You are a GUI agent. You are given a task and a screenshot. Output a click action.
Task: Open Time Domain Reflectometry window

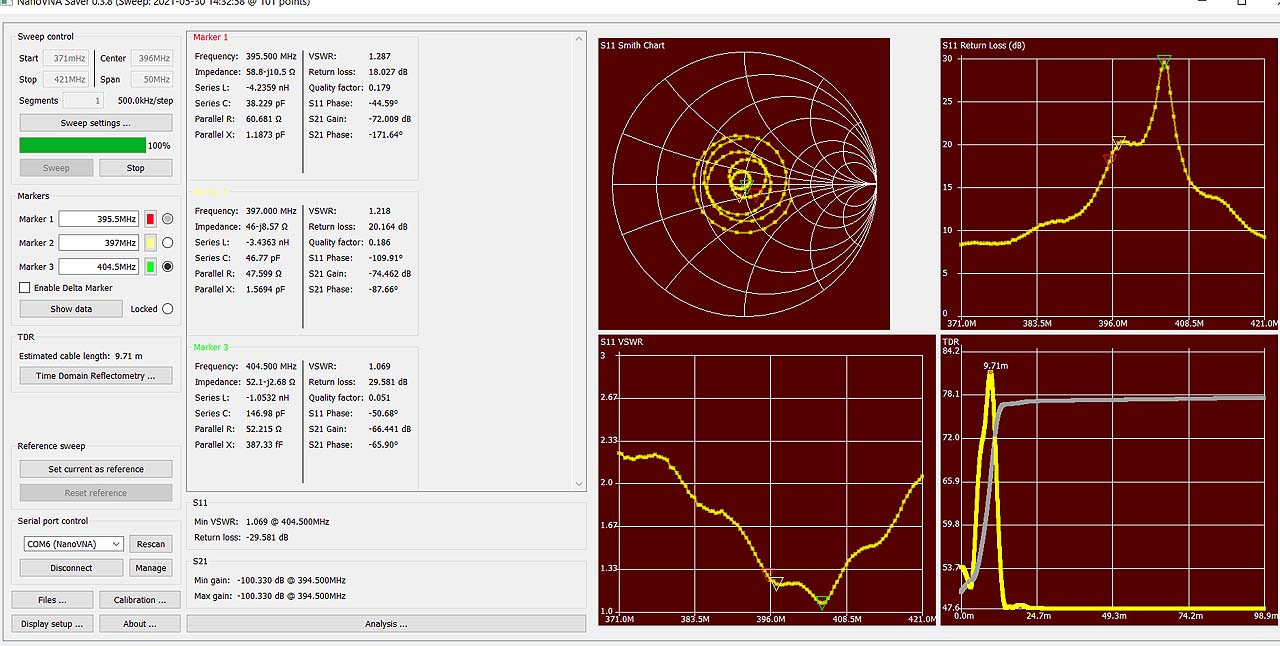(96, 376)
